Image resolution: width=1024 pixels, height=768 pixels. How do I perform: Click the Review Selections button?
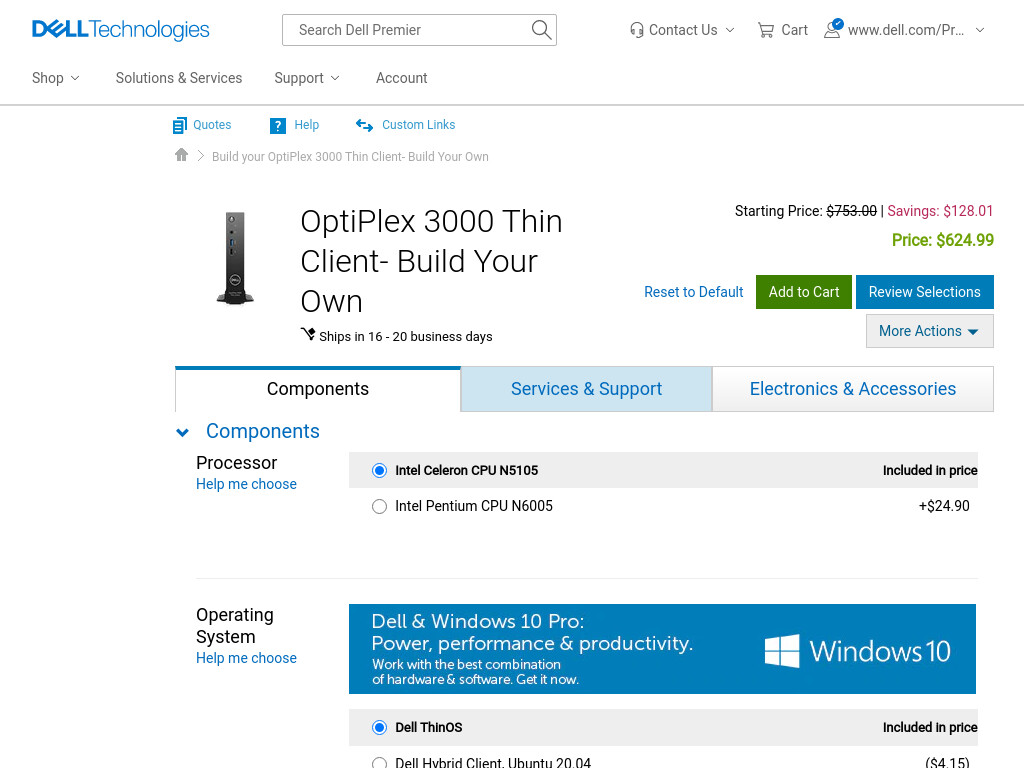coord(924,292)
